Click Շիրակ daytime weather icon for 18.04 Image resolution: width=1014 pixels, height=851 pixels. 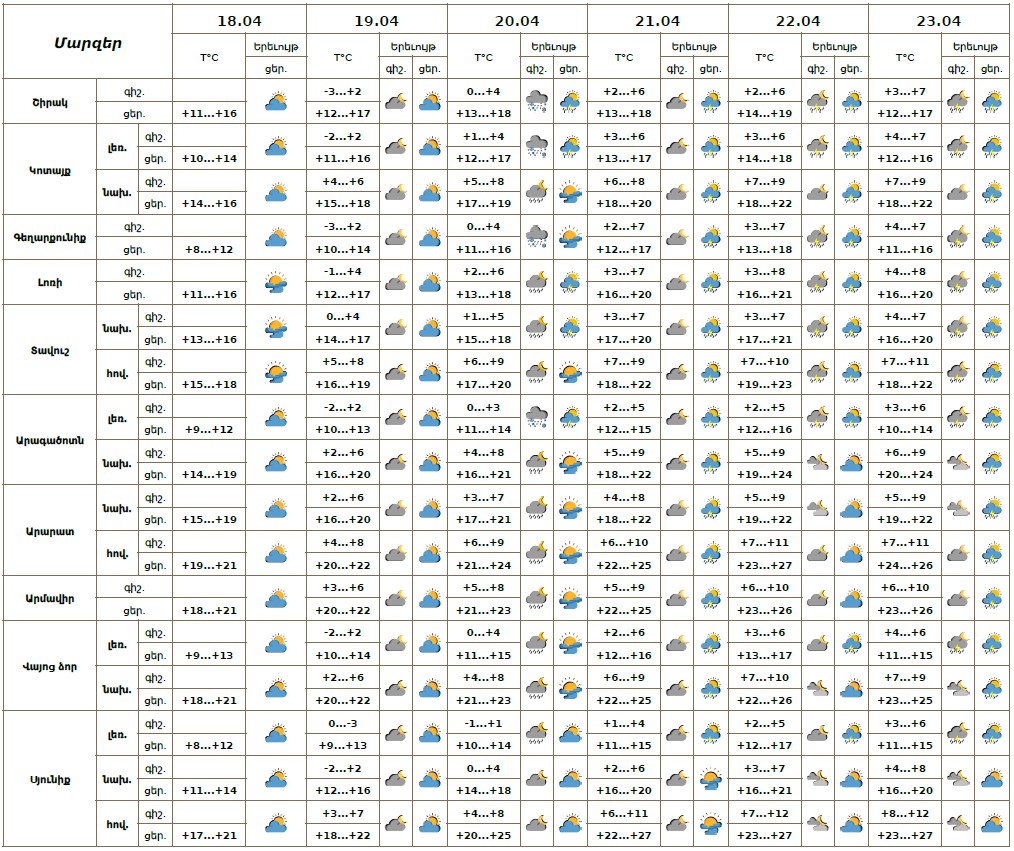point(276,102)
